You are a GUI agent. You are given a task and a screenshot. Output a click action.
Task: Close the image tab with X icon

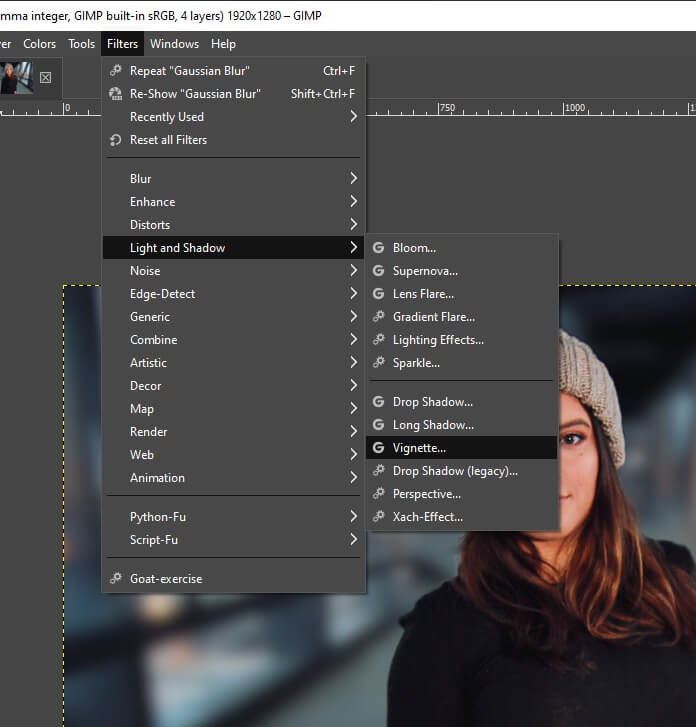click(45, 78)
